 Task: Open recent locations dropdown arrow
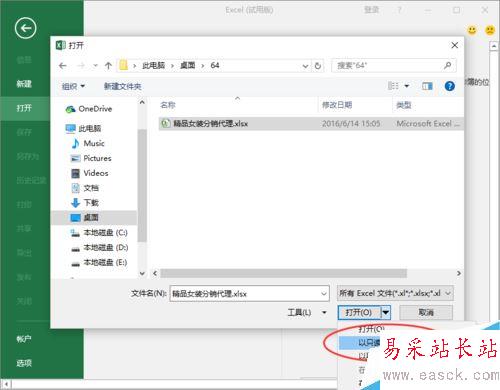tap(95, 66)
